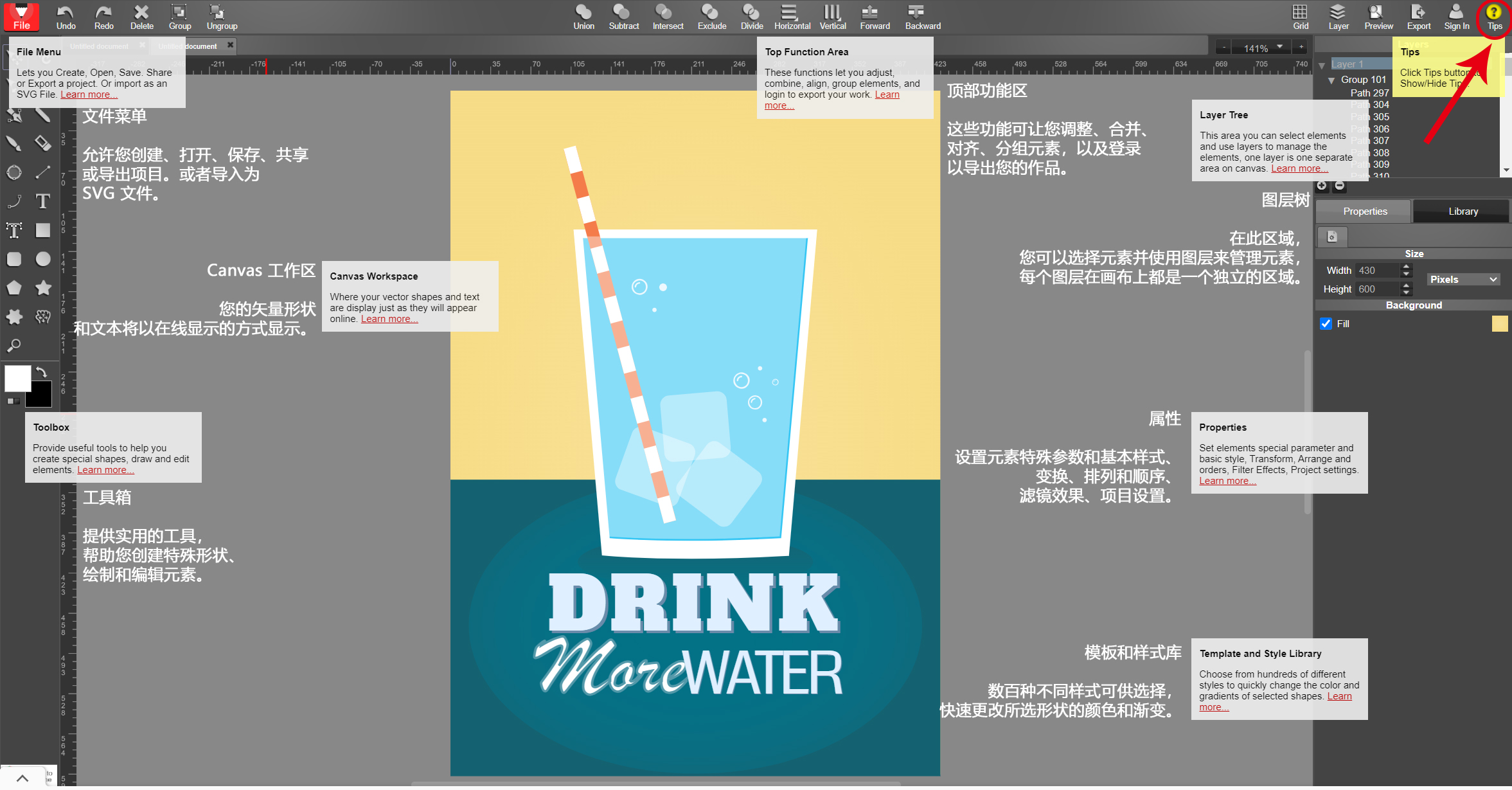Choose the Star shape tool
Screen dimensions: 1512x790
[x=43, y=288]
